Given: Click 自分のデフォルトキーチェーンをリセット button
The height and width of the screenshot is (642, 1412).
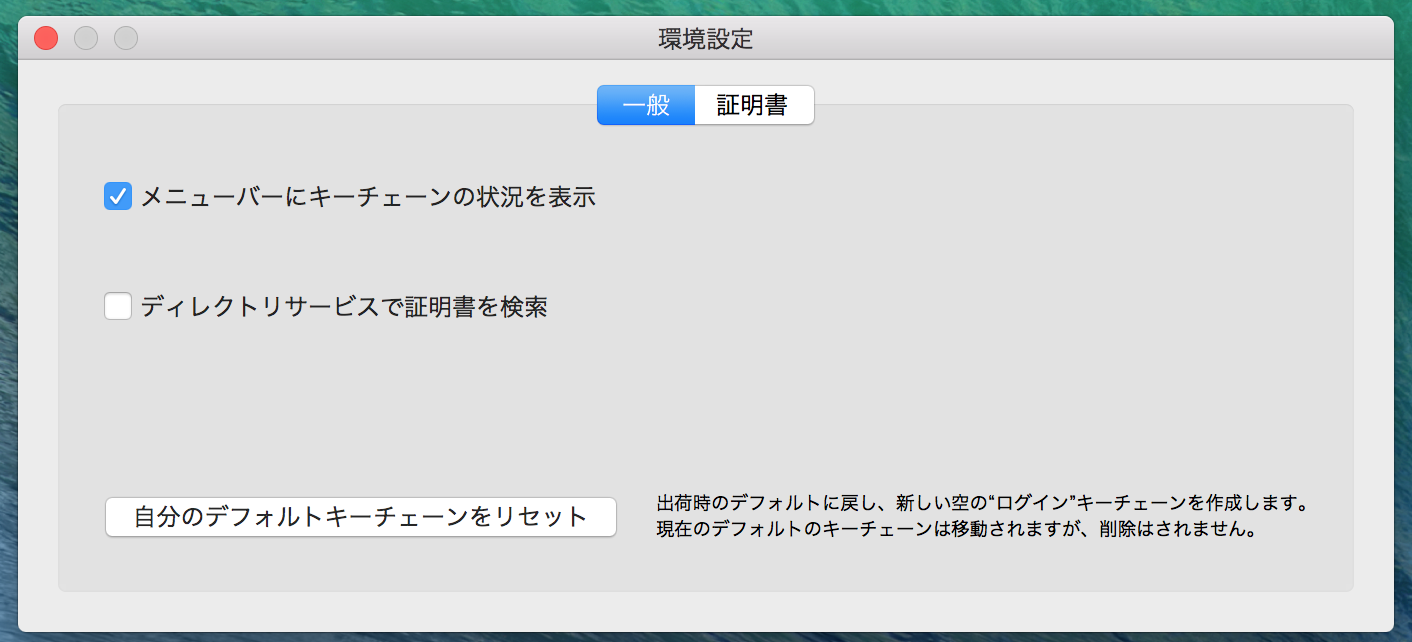Looking at the screenshot, I should pos(361,517).
